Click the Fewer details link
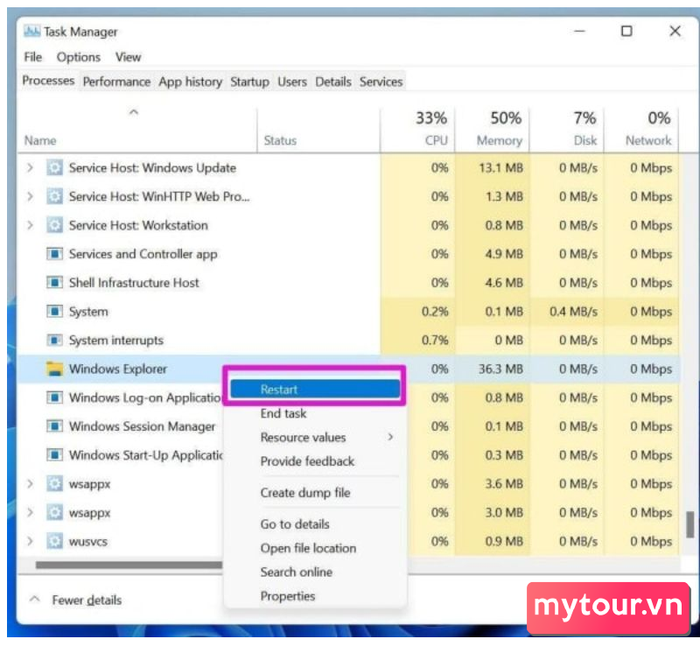700x648 pixels. pos(87,600)
